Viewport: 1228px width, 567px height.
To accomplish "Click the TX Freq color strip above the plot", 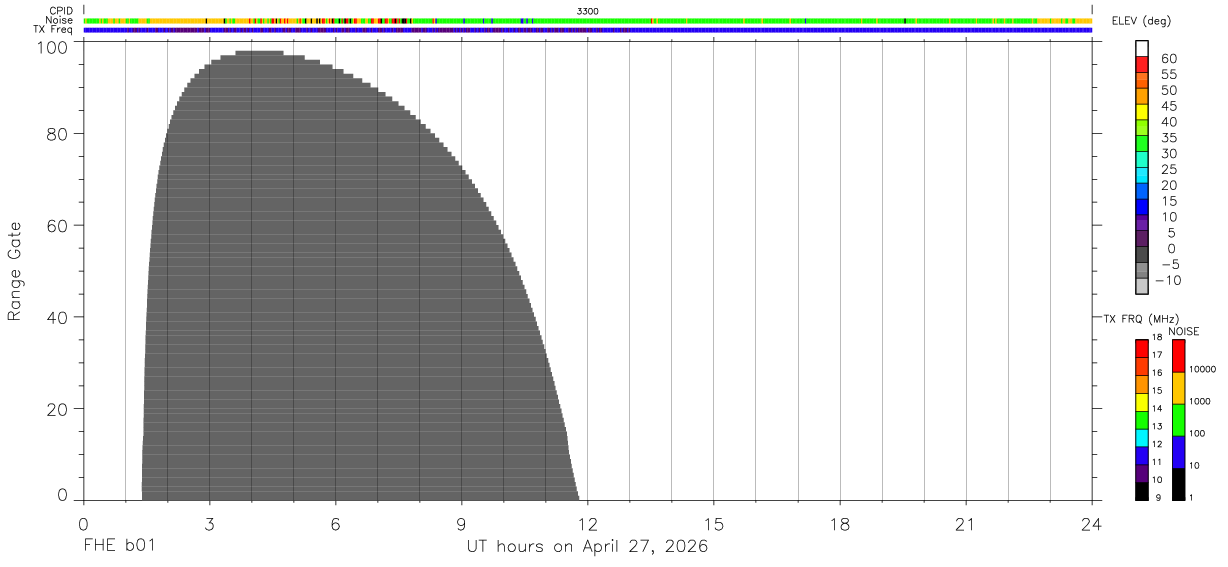I will coord(588,30).
